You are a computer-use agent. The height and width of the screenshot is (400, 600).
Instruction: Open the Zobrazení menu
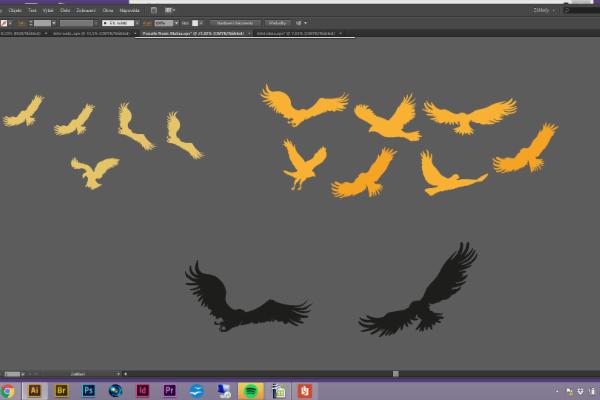click(x=86, y=10)
